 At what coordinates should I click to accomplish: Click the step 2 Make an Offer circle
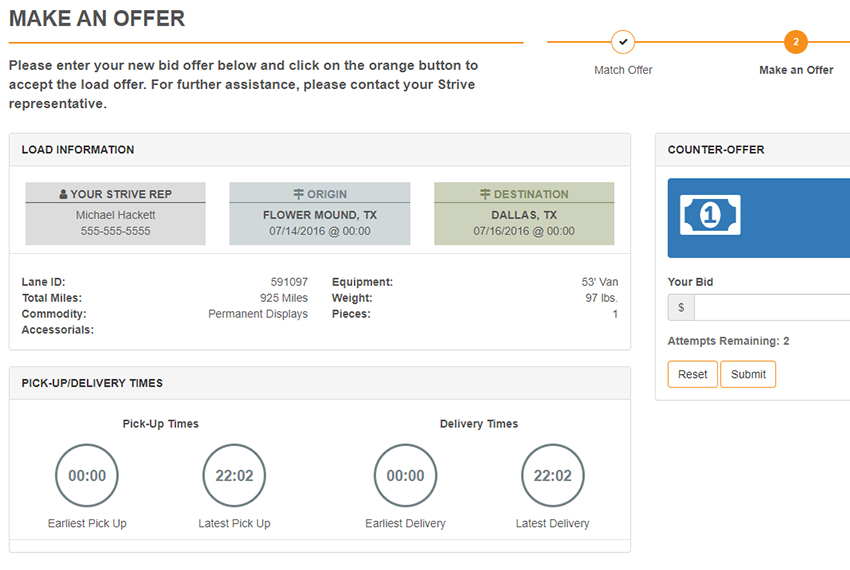(795, 42)
